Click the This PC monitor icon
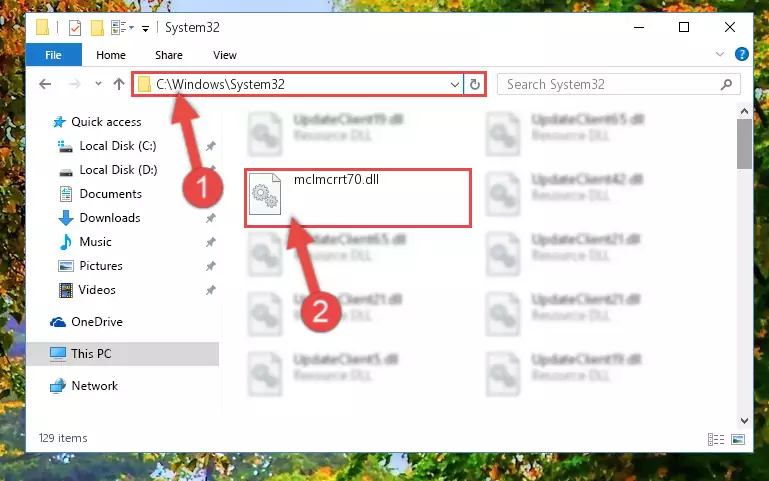 tap(58, 354)
